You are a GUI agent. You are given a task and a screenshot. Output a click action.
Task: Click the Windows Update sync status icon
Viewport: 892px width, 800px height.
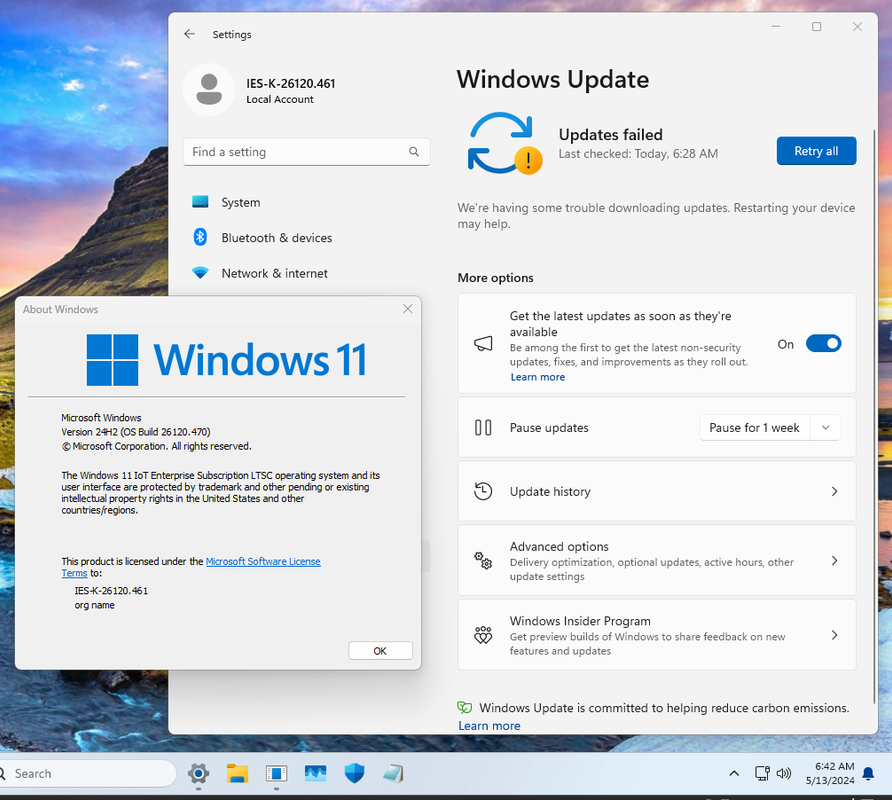(504, 143)
